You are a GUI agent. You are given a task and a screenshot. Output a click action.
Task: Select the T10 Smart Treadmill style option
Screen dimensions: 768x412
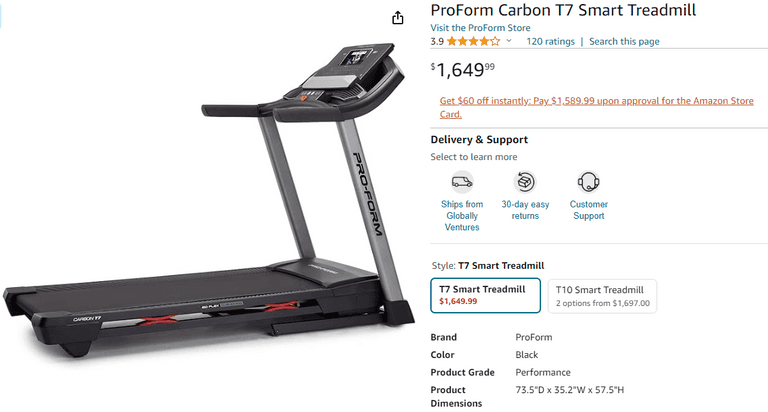602,296
